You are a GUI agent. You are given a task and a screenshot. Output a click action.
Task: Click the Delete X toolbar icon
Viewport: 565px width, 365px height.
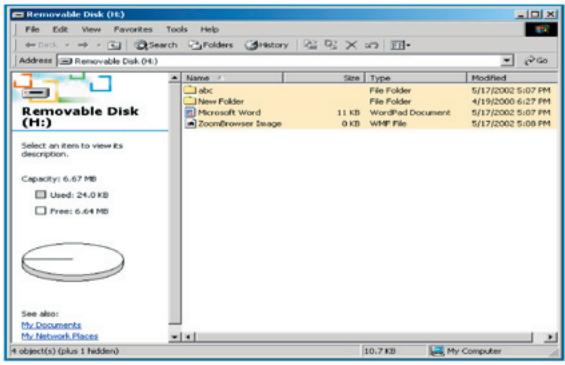(351, 45)
